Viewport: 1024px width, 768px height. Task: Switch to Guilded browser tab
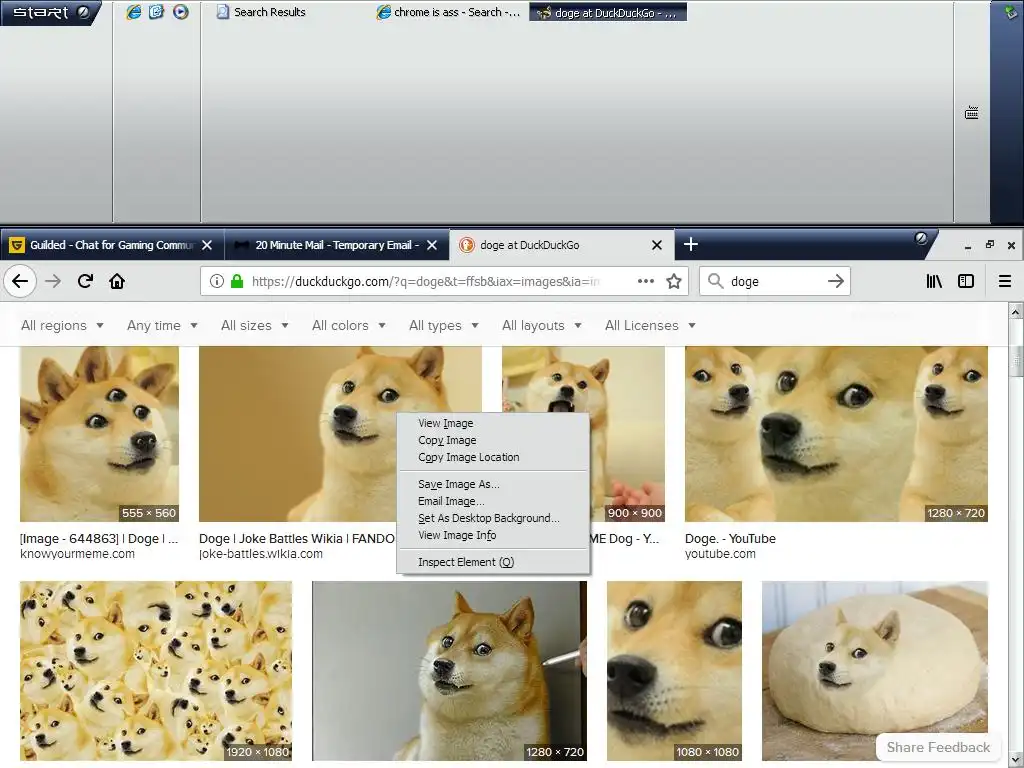point(103,245)
